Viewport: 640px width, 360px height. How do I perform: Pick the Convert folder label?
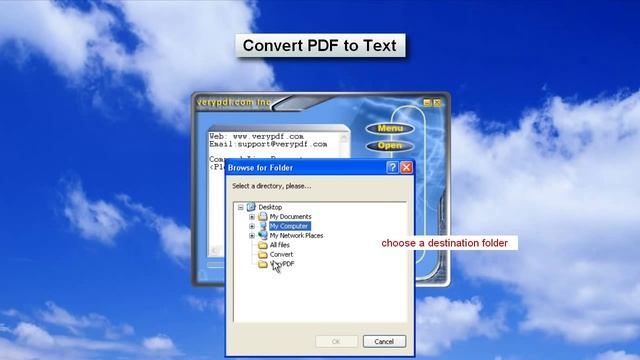(x=281, y=254)
